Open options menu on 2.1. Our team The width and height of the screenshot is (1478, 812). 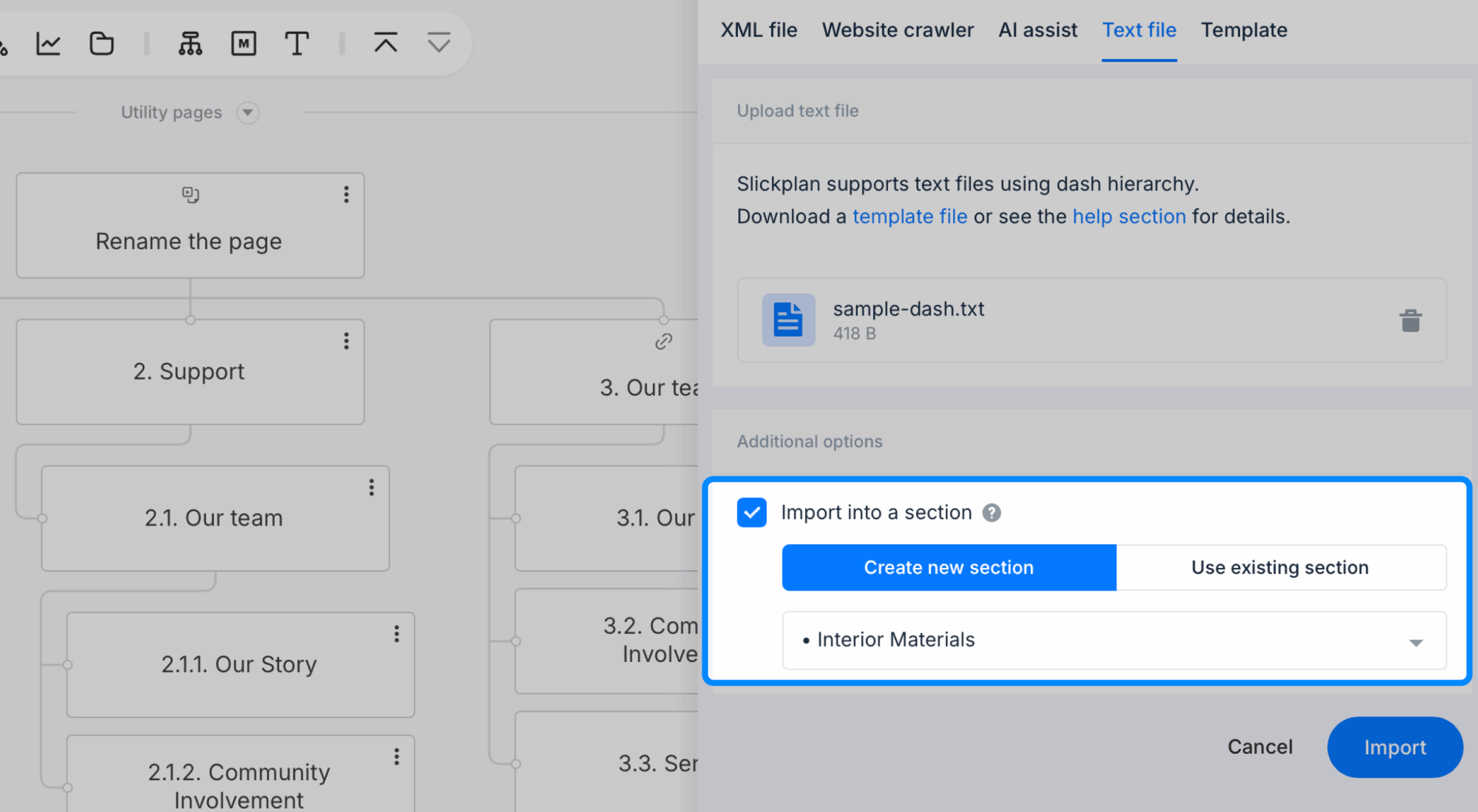tap(372, 488)
